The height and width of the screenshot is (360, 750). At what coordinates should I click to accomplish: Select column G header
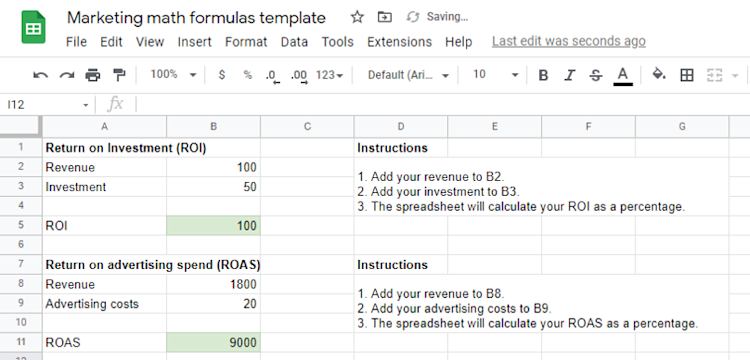tap(682, 127)
